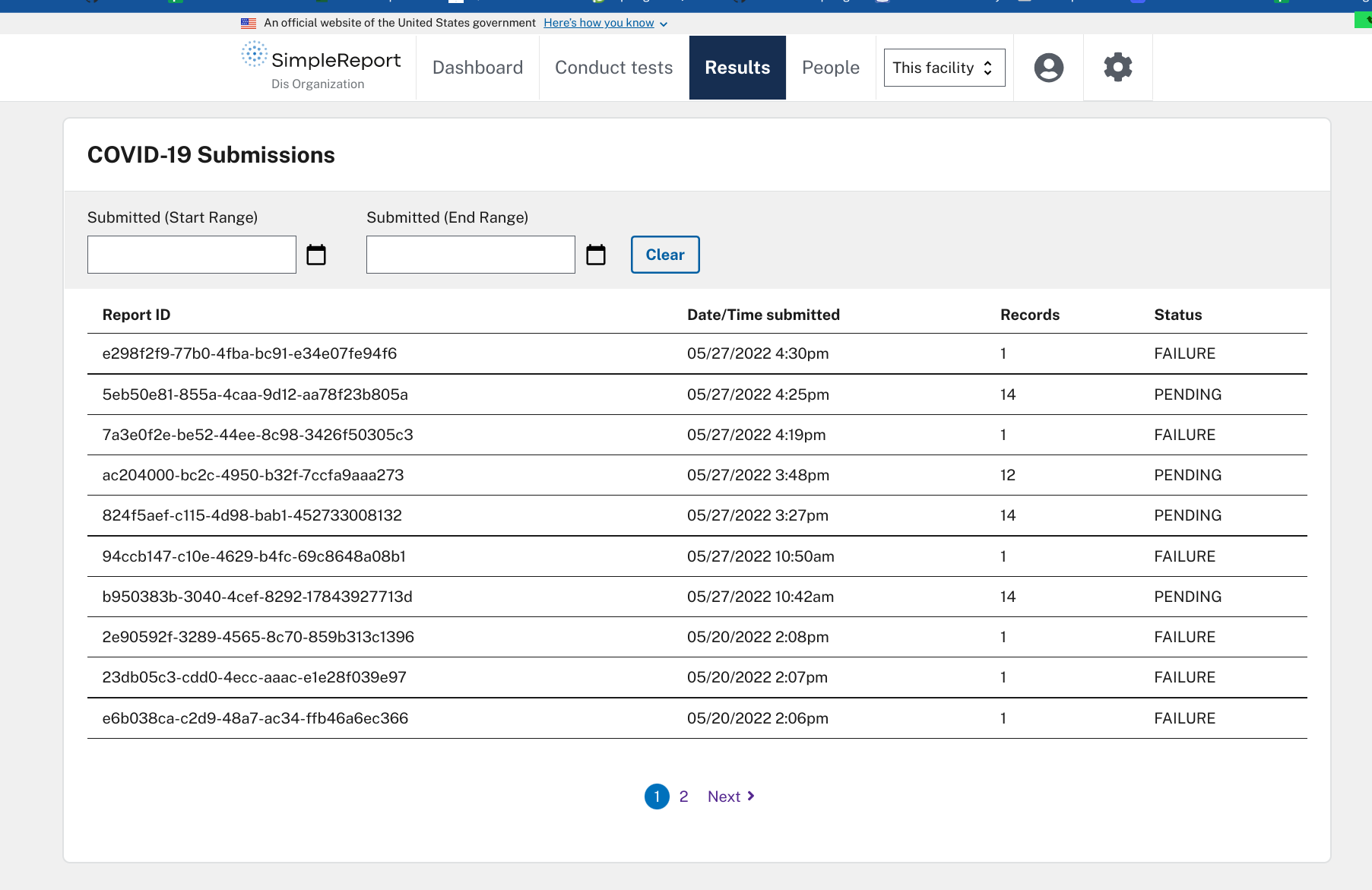The height and width of the screenshot is (890, 1372).
Task: Click the Submitted End Range input field
Action: coord(470,255)
